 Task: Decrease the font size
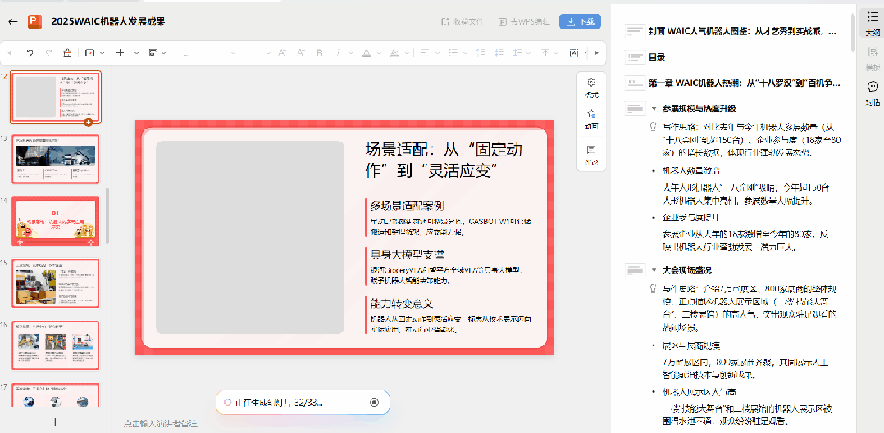pos(301,53)
